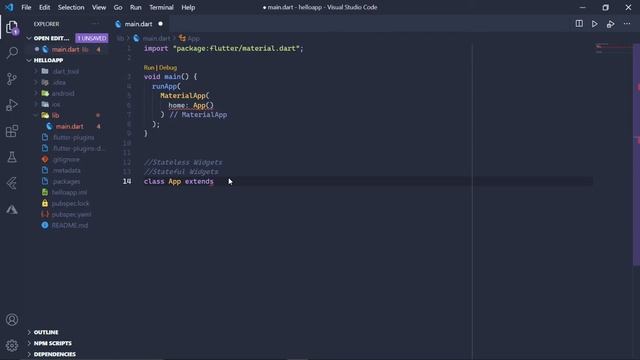Image resolution: width=640 pixels, height=360 pixels.
Task: Open the Terminal menu
Action: (x=161, y=7)
